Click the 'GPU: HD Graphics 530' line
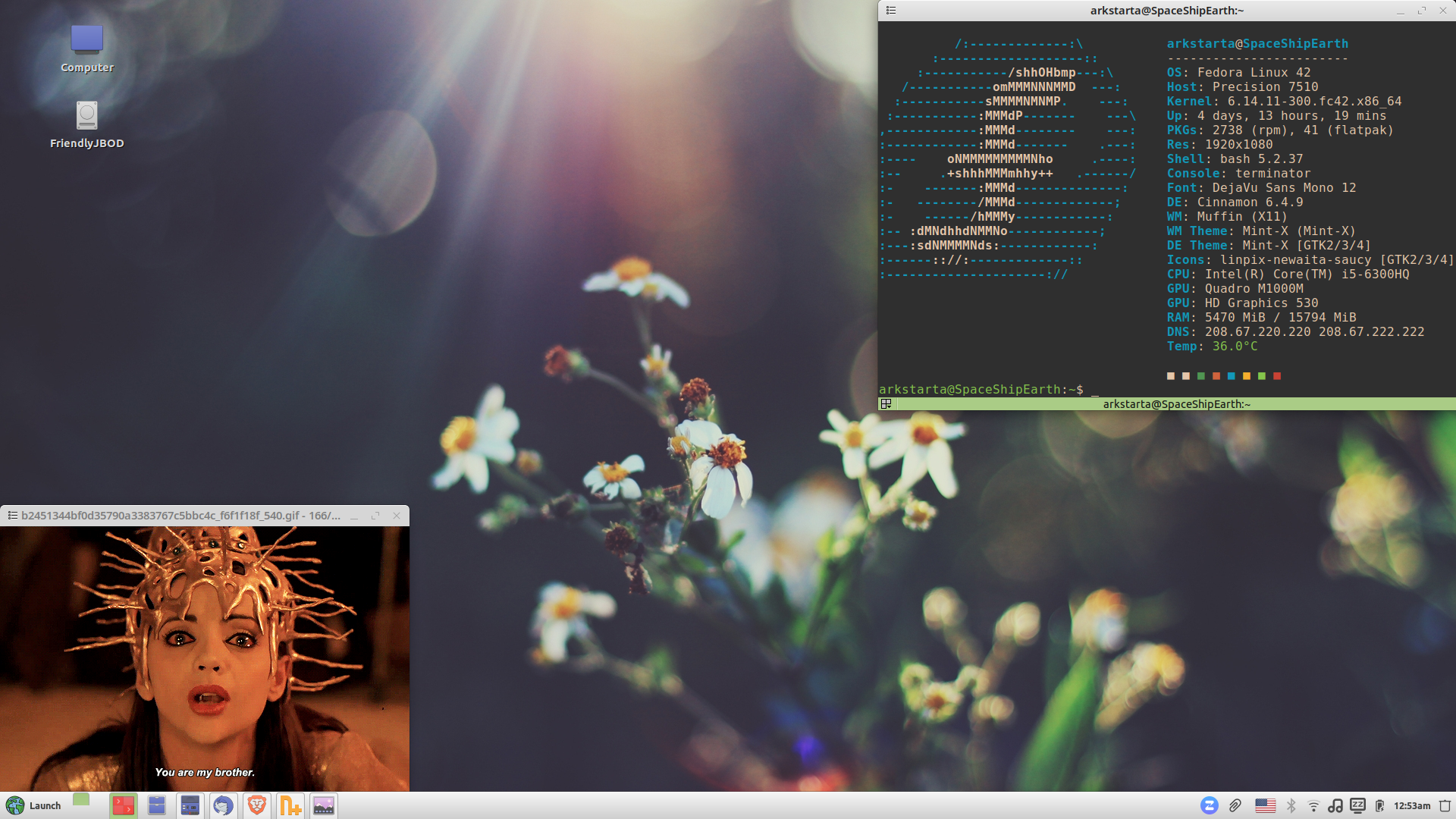The image size is (1456, 819). 1242,303
